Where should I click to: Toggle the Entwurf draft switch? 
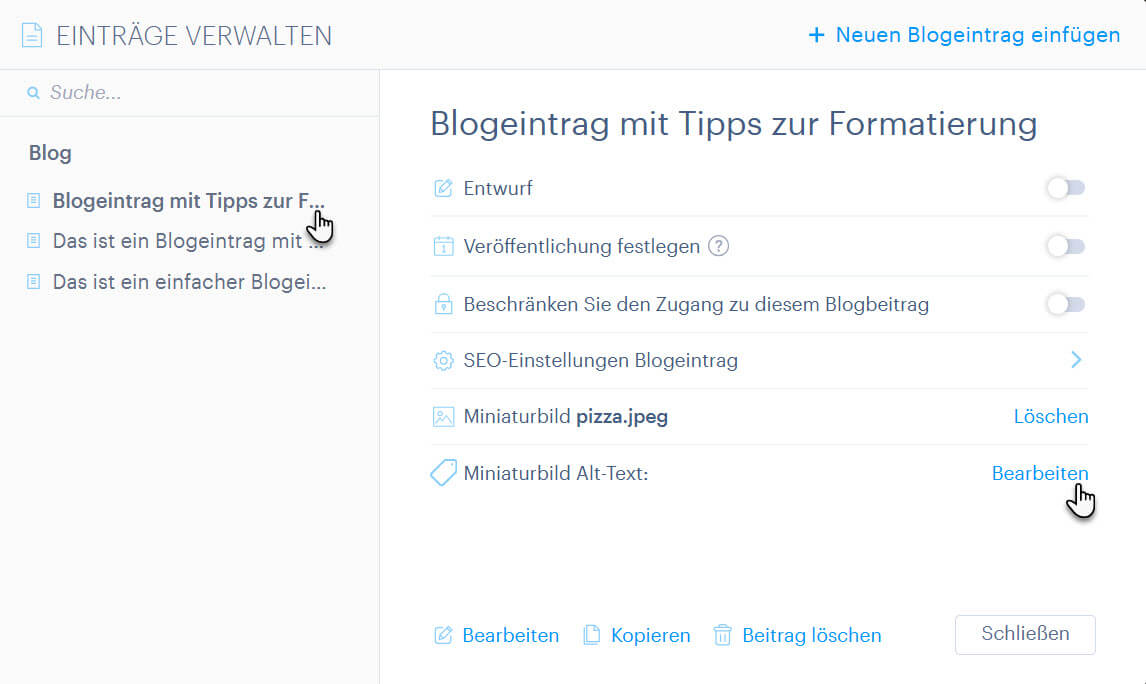click(x=1066, y=188)
